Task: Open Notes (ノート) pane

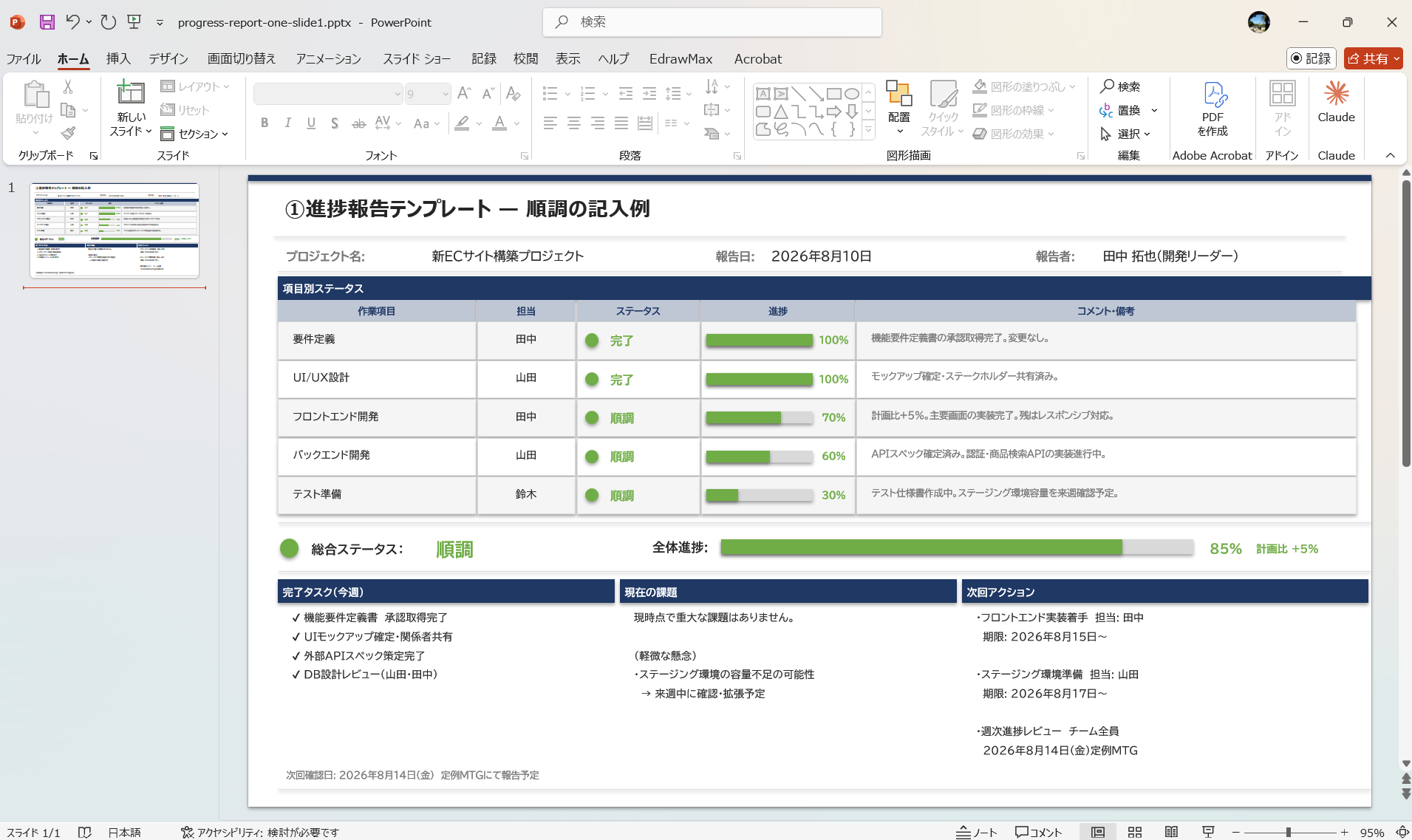Action: click(977, 832)
